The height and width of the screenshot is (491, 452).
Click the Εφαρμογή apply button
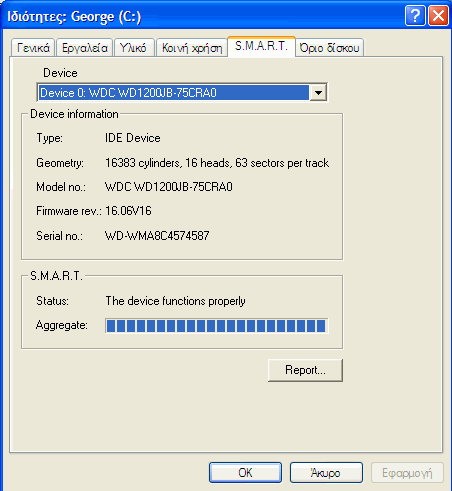point(407,472)
